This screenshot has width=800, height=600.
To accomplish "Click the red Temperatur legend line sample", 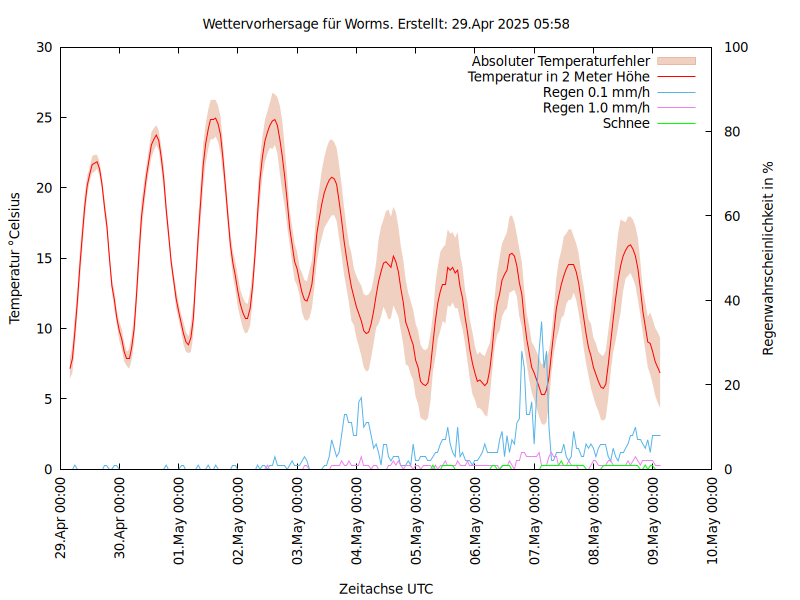I will [675, 77].
